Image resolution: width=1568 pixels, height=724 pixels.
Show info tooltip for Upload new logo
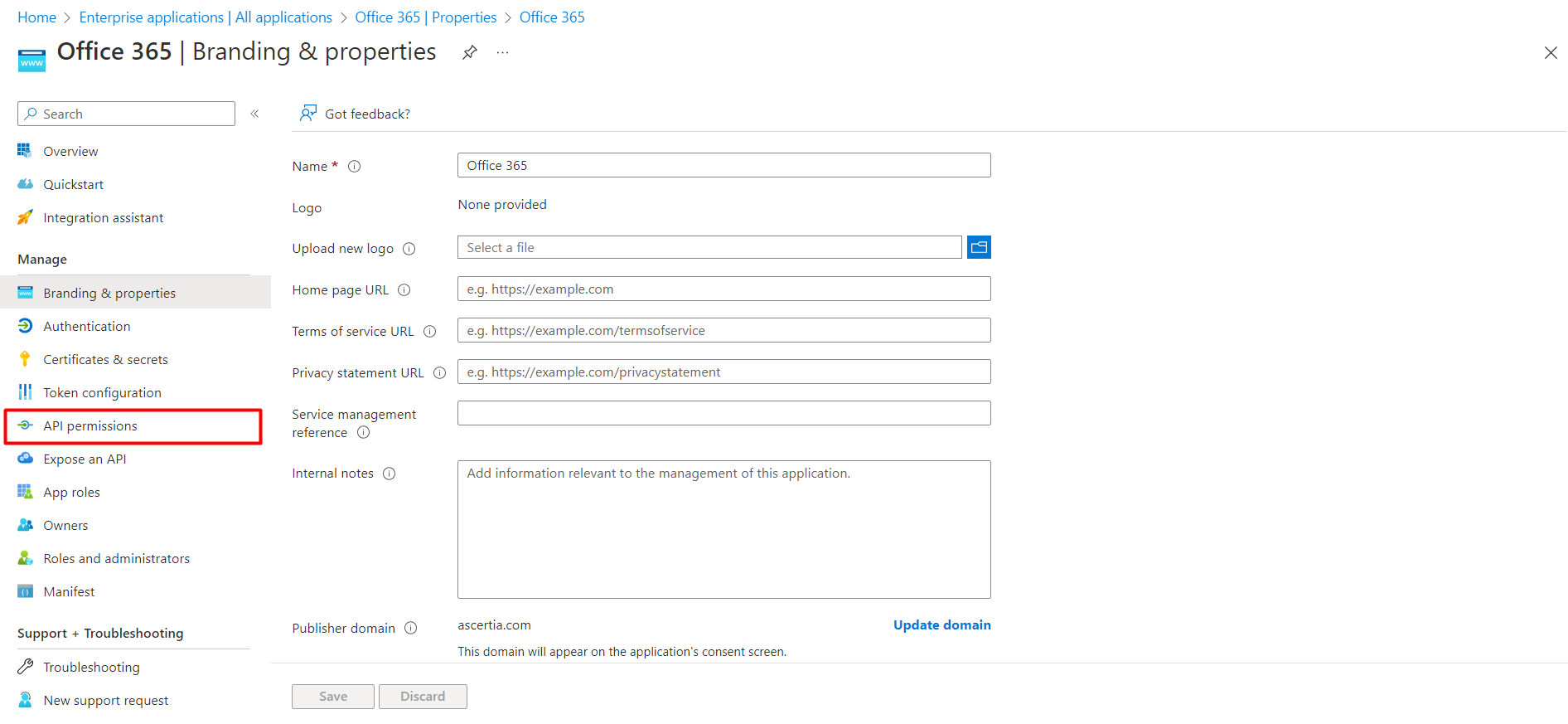409,249
